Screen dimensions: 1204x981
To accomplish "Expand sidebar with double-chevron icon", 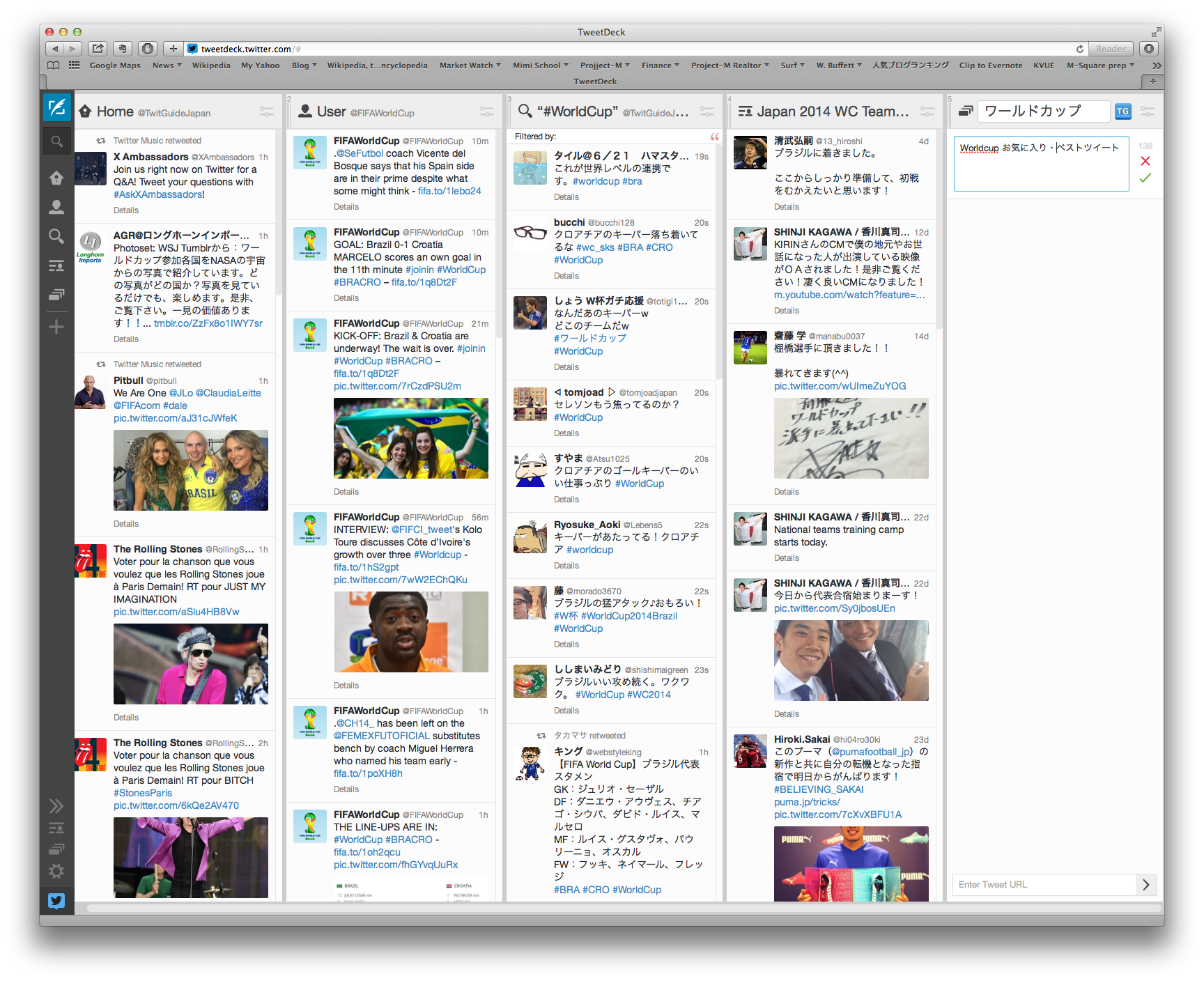I will point(56,806).
